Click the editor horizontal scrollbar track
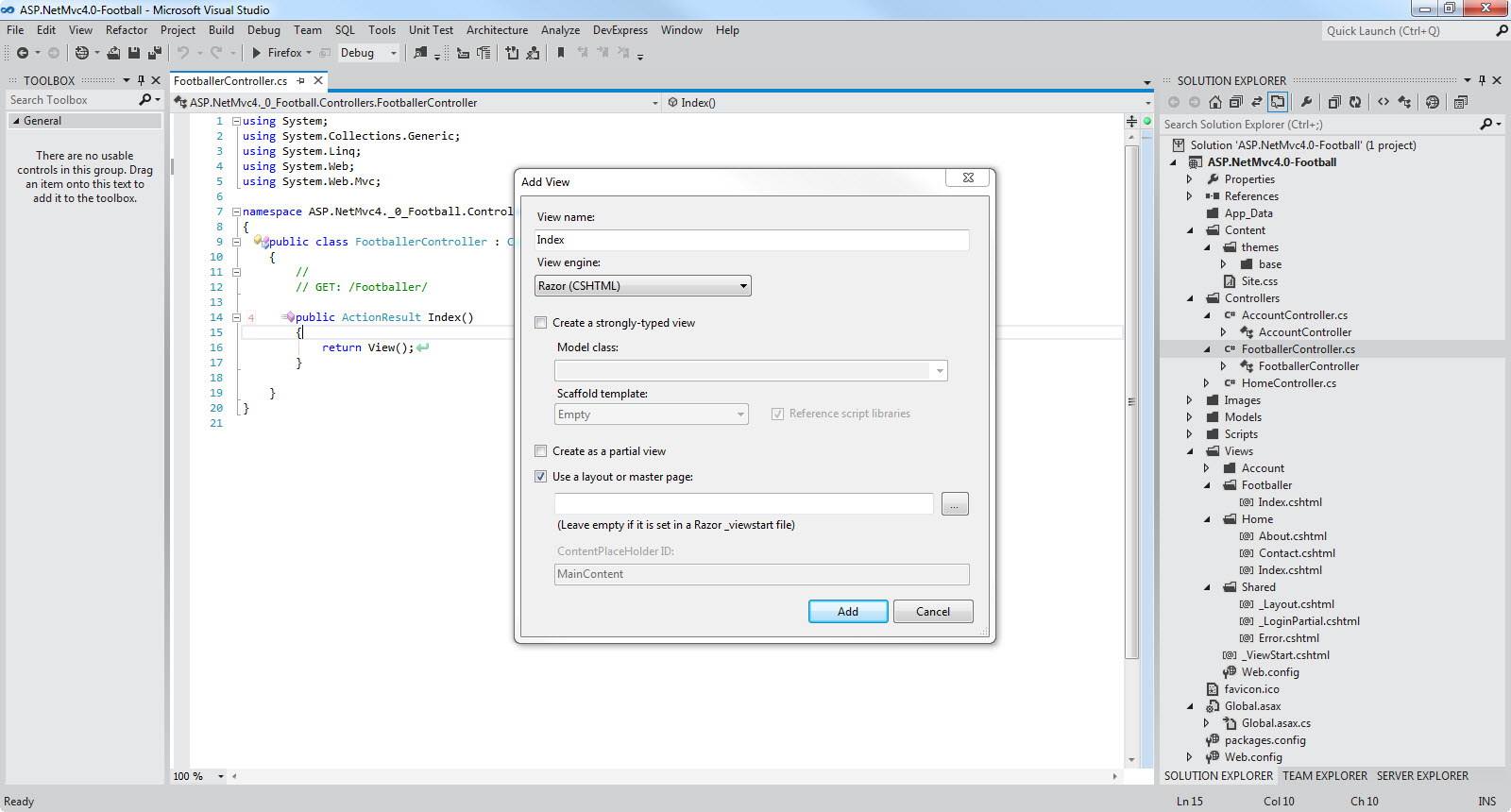1511x812 pixels. click(x=674, y=776)
